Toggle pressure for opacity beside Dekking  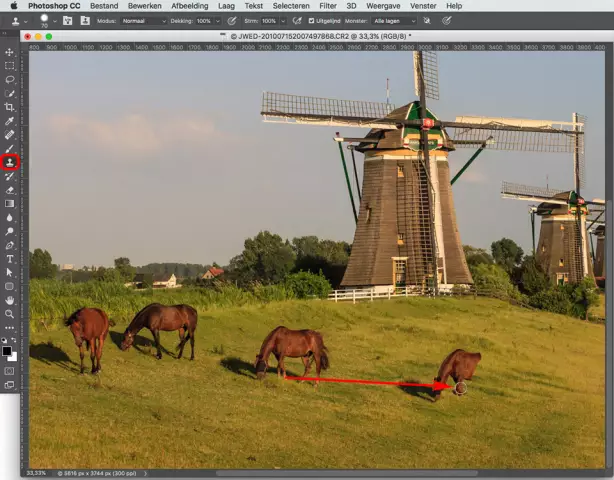(x=232, y=20)
